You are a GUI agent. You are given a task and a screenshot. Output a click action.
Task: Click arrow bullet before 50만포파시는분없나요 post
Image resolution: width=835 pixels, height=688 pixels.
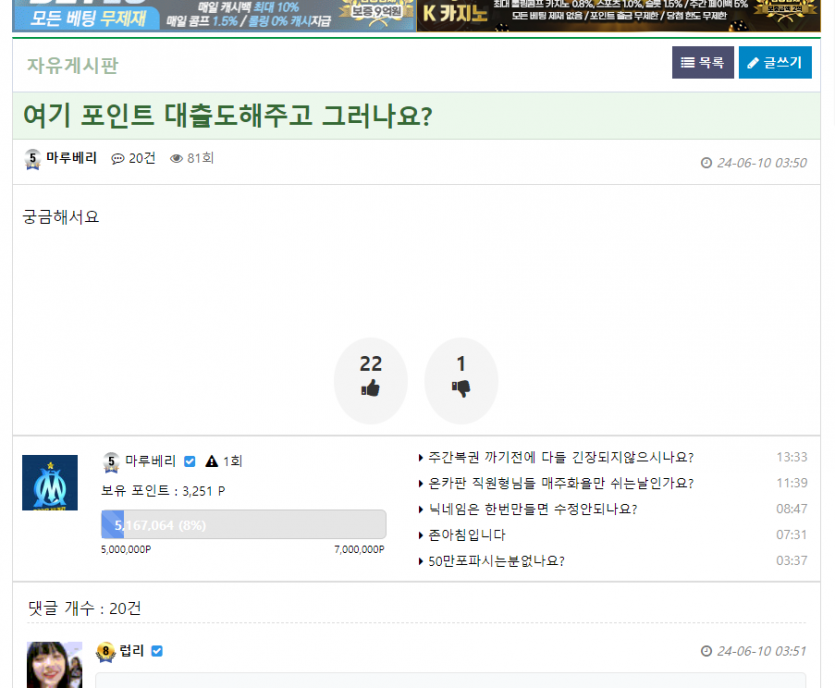pyautogui.click(x=421, y=561)
